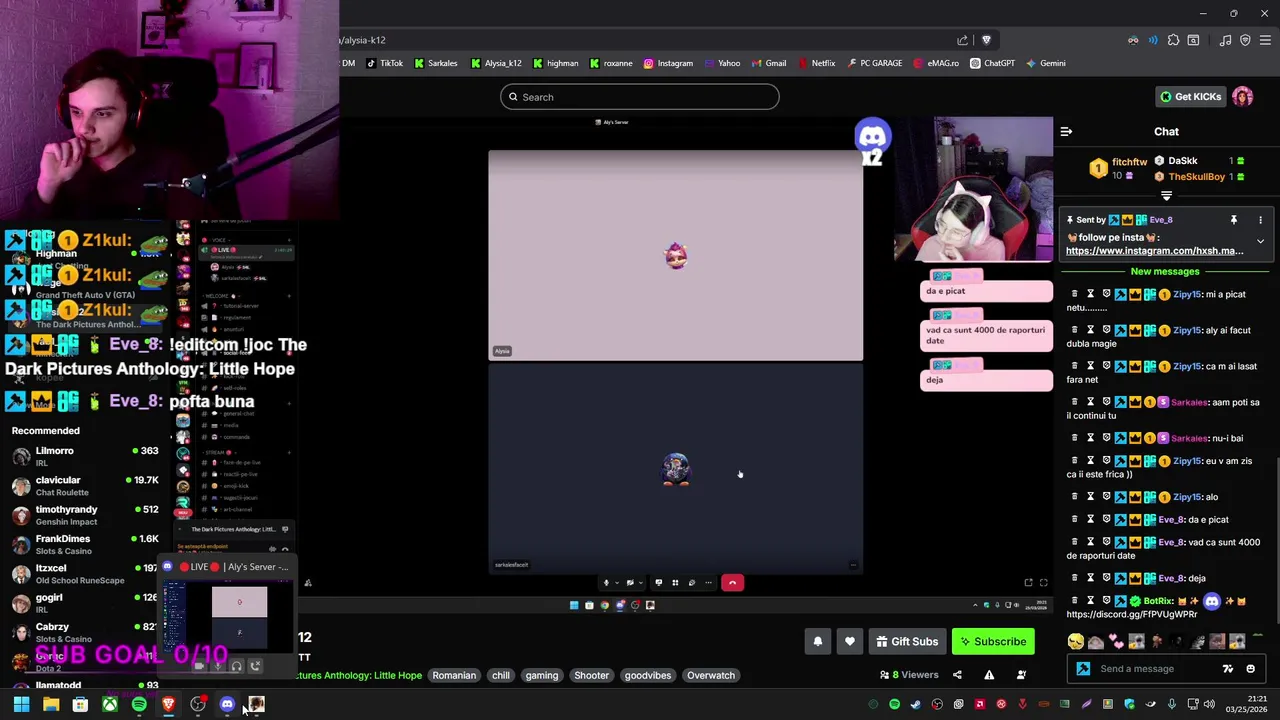
Task: Open the TikTok bookmark
Action: [x=384, y=63]
